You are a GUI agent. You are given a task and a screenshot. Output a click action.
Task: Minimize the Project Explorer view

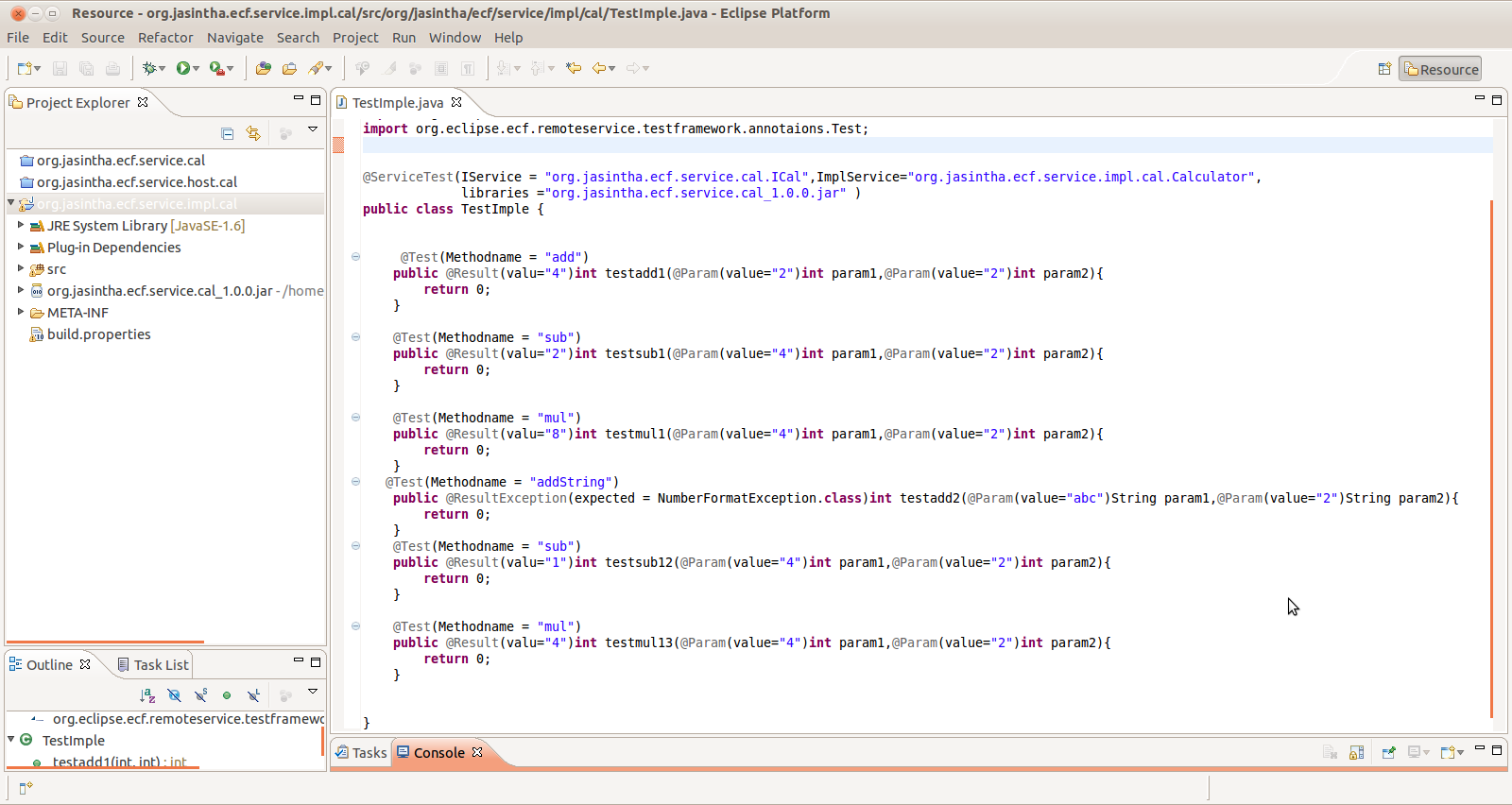[x=299, y=98]
